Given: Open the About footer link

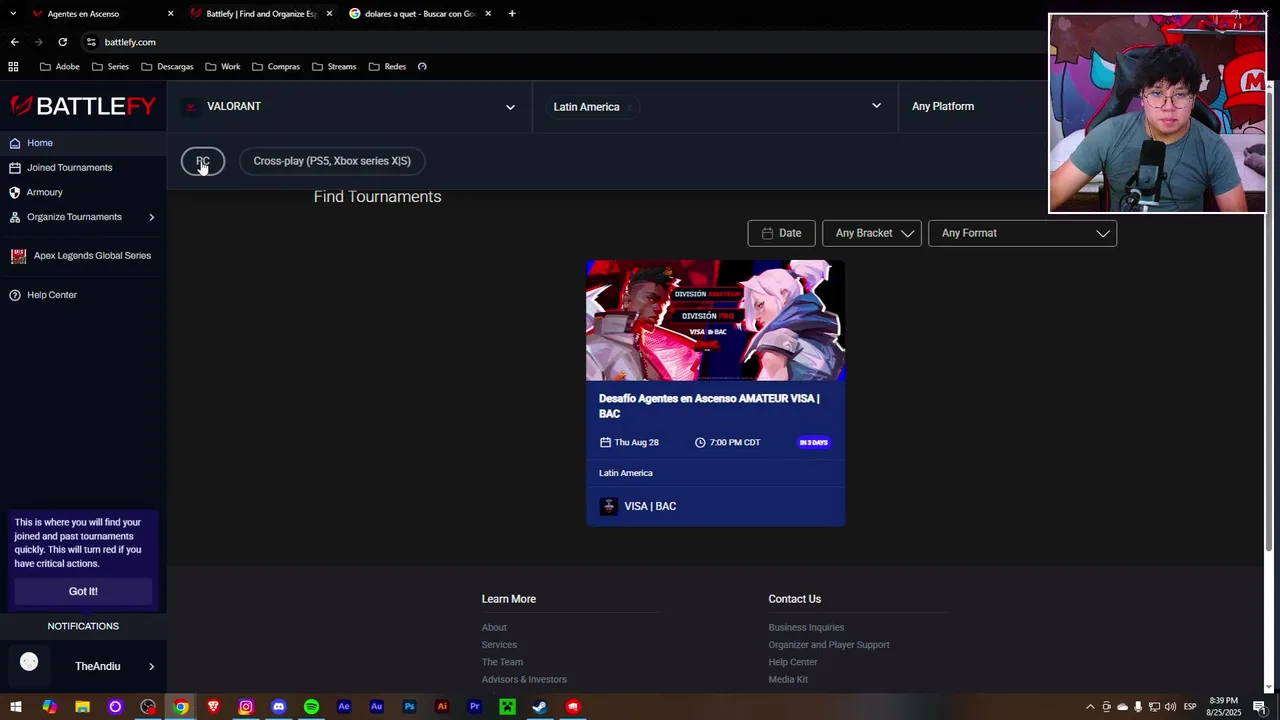Looking at the screenshot, I should (x=494, y=628).
